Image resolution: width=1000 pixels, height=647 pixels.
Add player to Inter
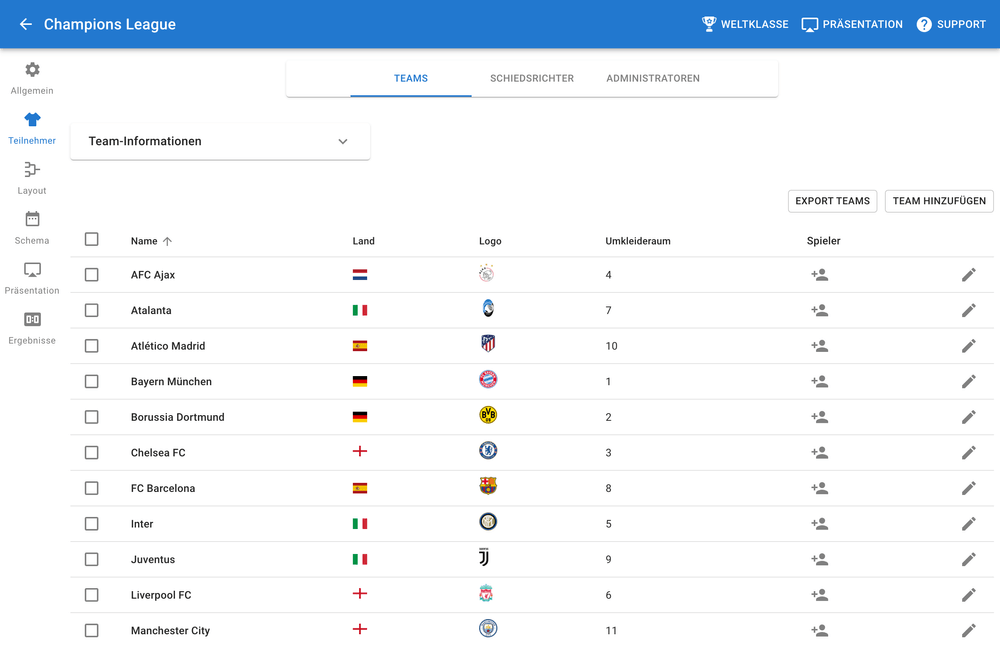coord(820,524)
